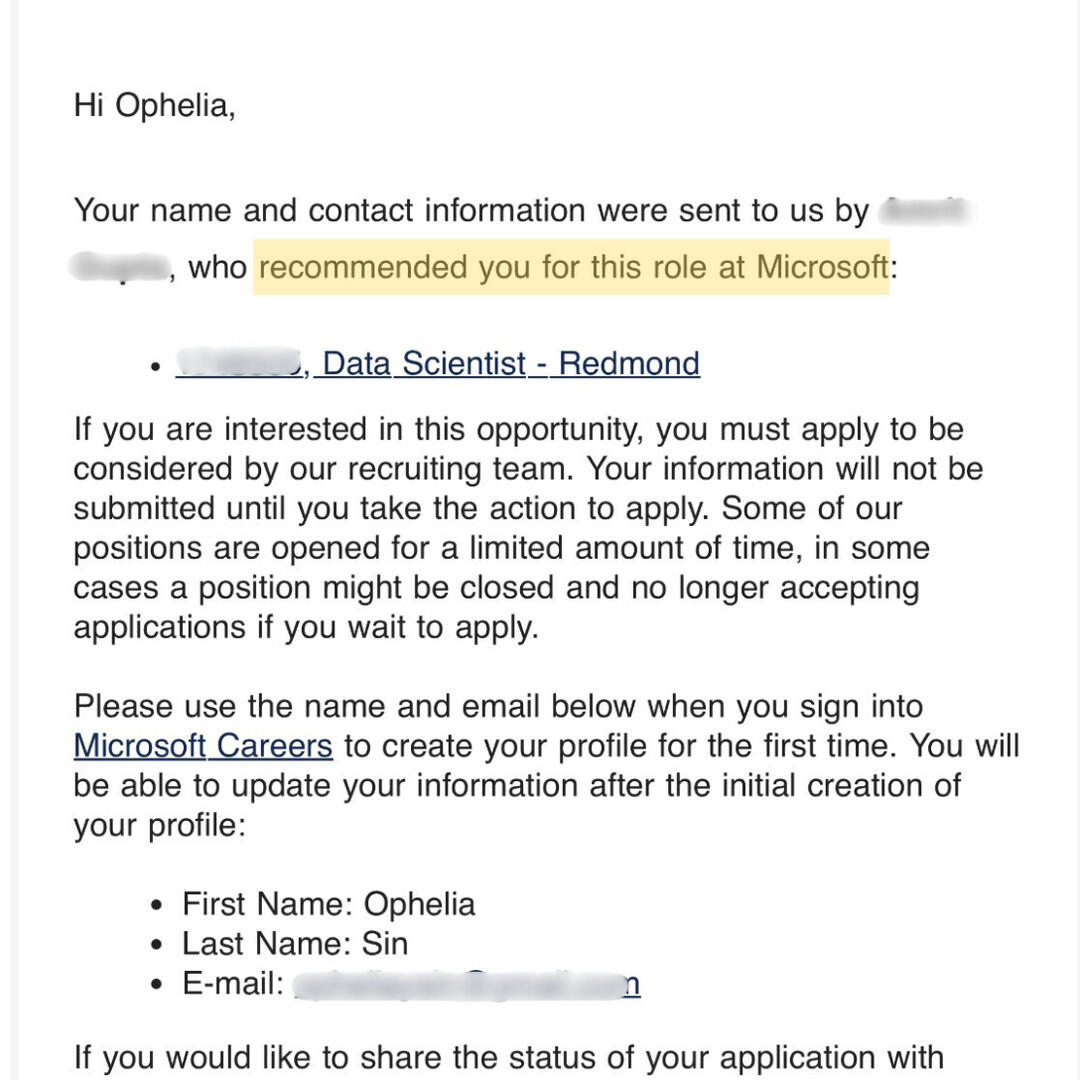Click the bullet point beside First Name

point(156,906)
